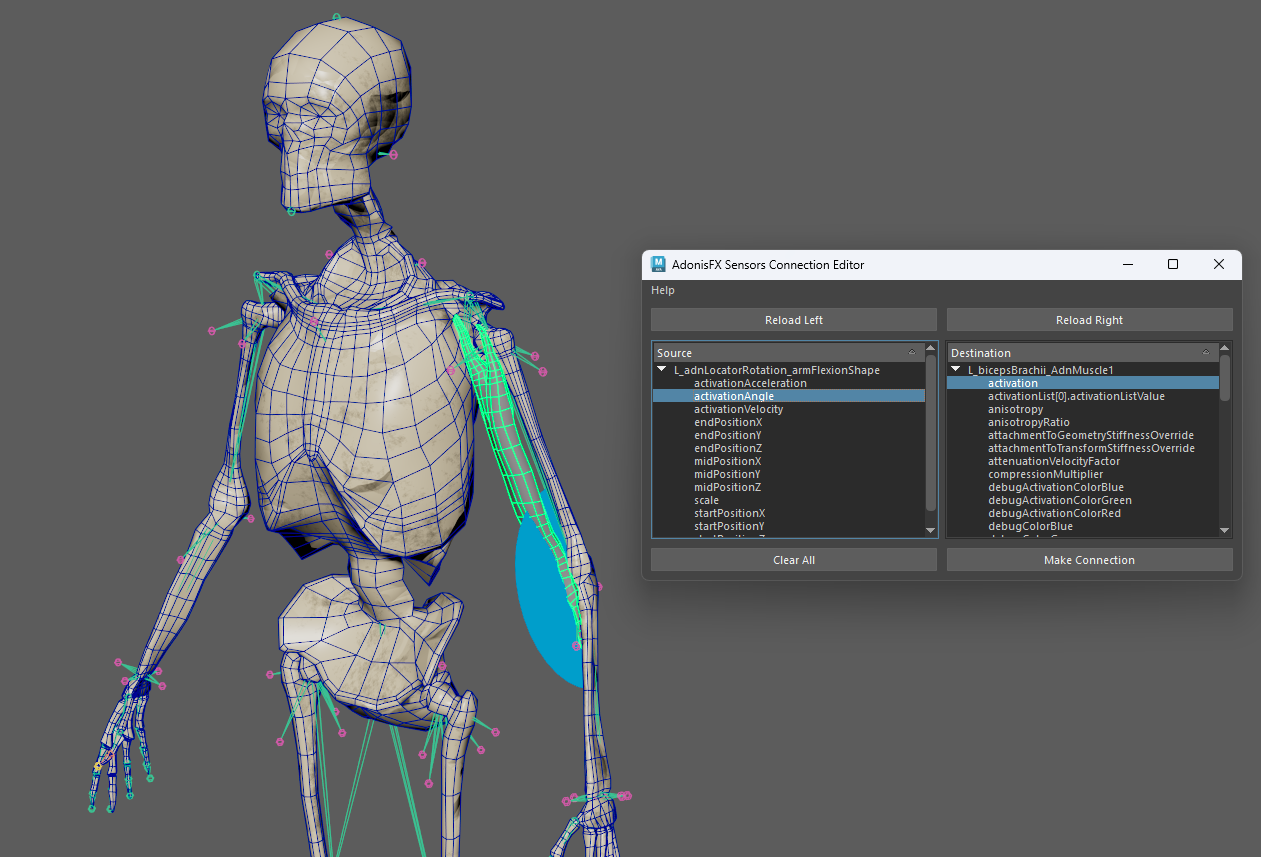Viewport: 1261px width, 857px height.
Task: Click the down arrow on the Source list scrollbar
Action: pyautogui.click(x=930, y=530)
